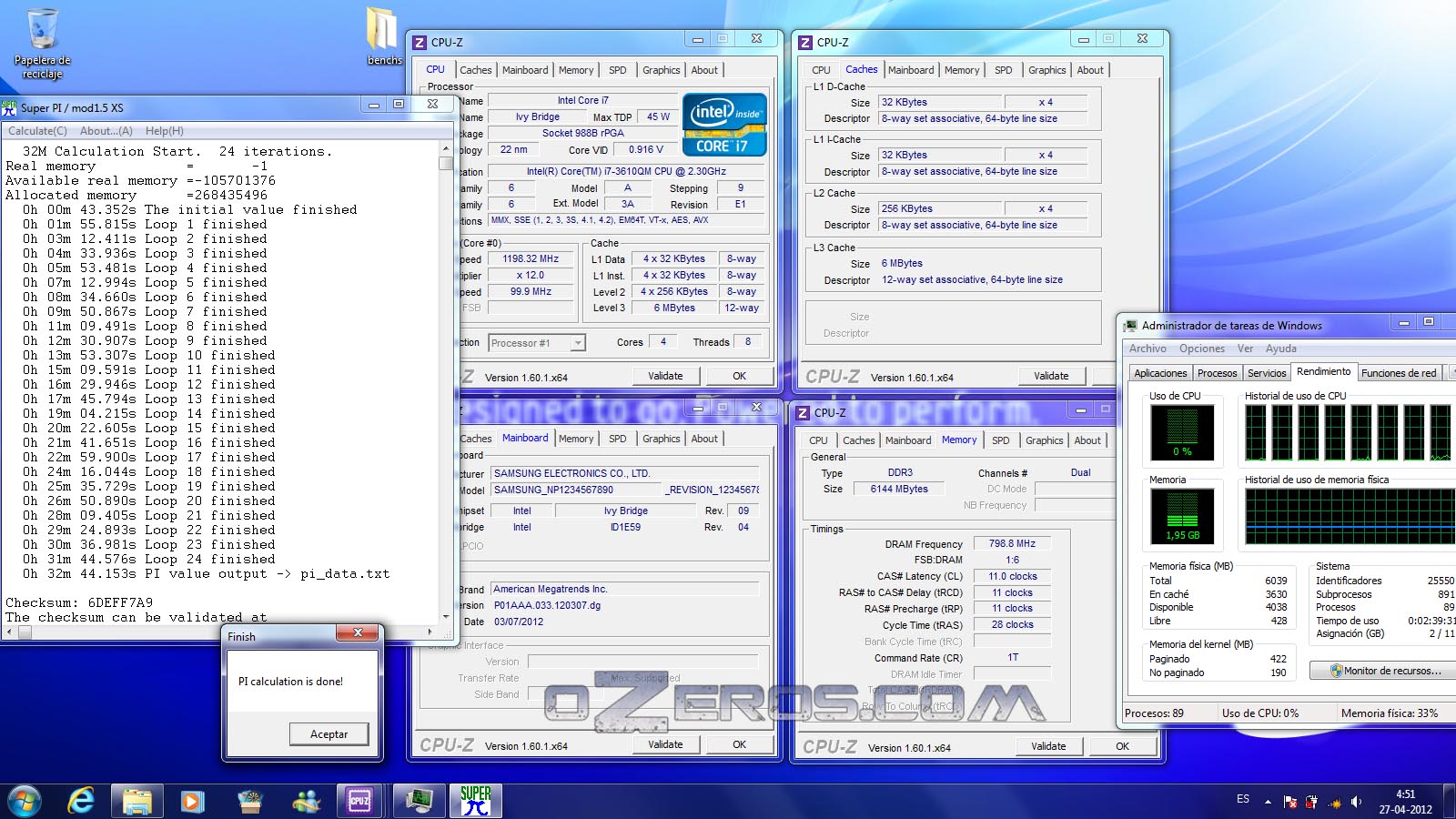Click the Z icon of the CPU-Z caches window
The width and height of the screenshot is (1456, 819).
coord(804,43)
